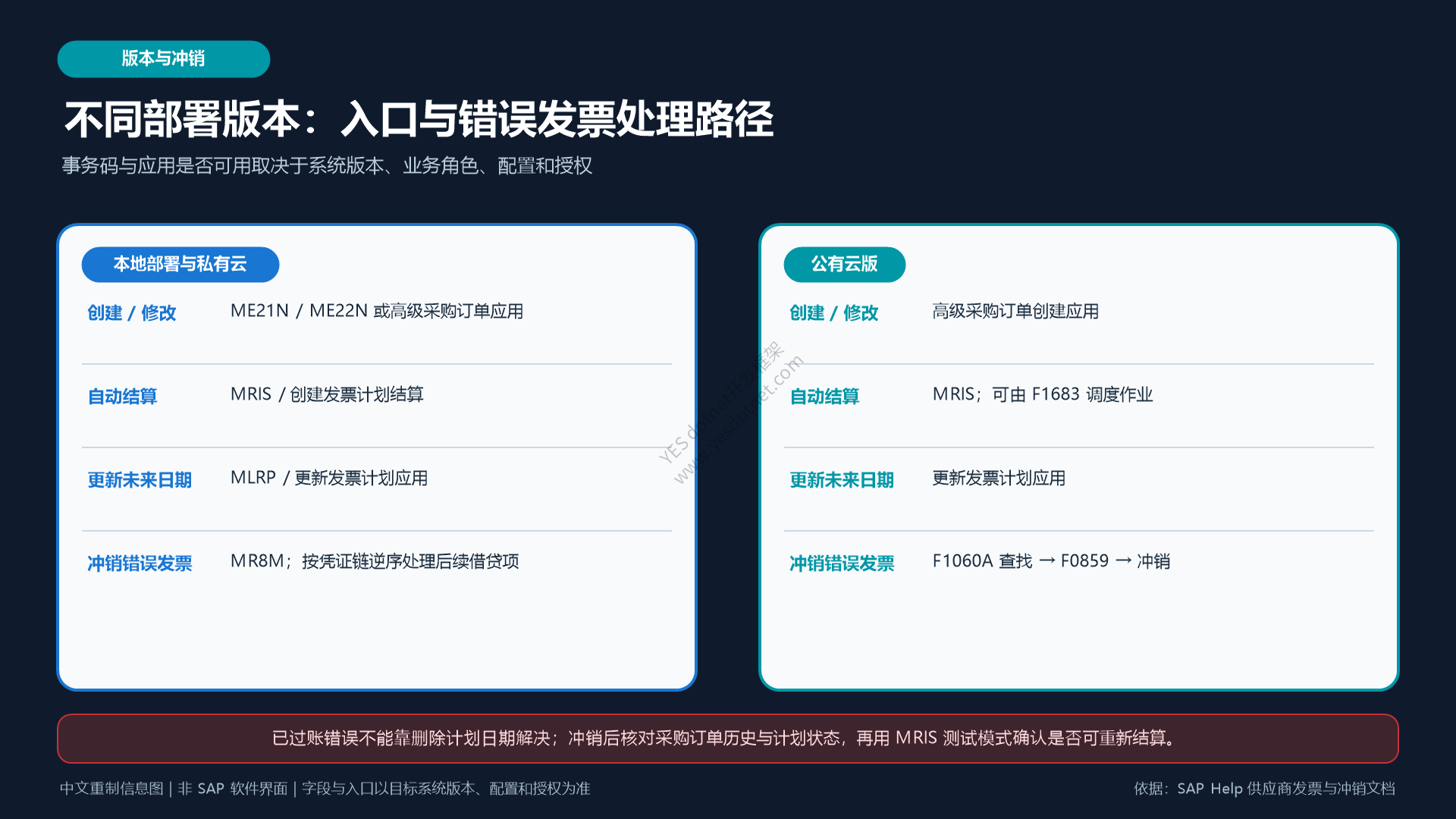Click 更新未来日期 label in 本地部署 card
Image resolution: width=1456 pixels, height=819 pixels.
[x=140, y=479]
